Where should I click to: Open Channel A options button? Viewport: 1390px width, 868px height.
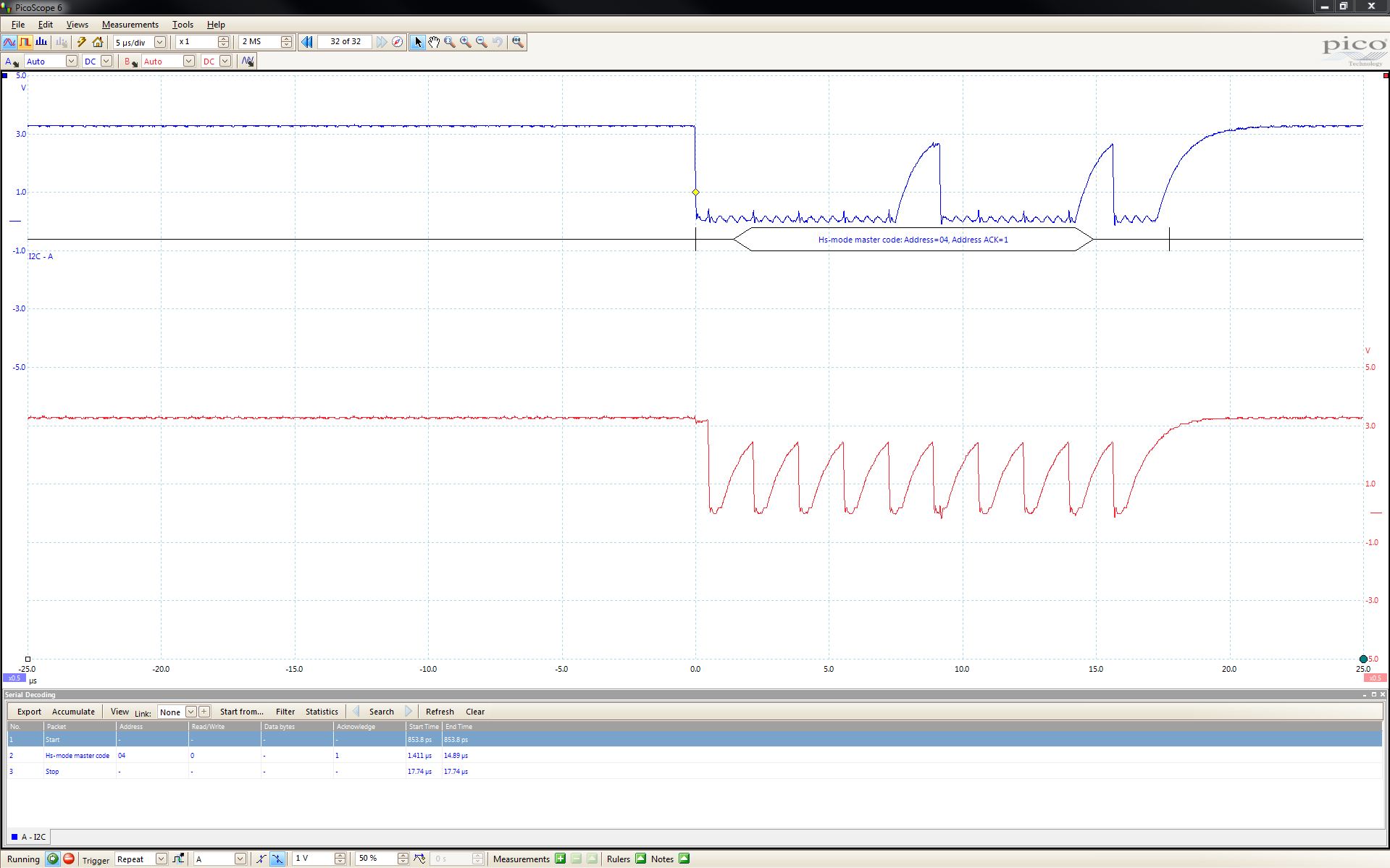click(12, 62)
